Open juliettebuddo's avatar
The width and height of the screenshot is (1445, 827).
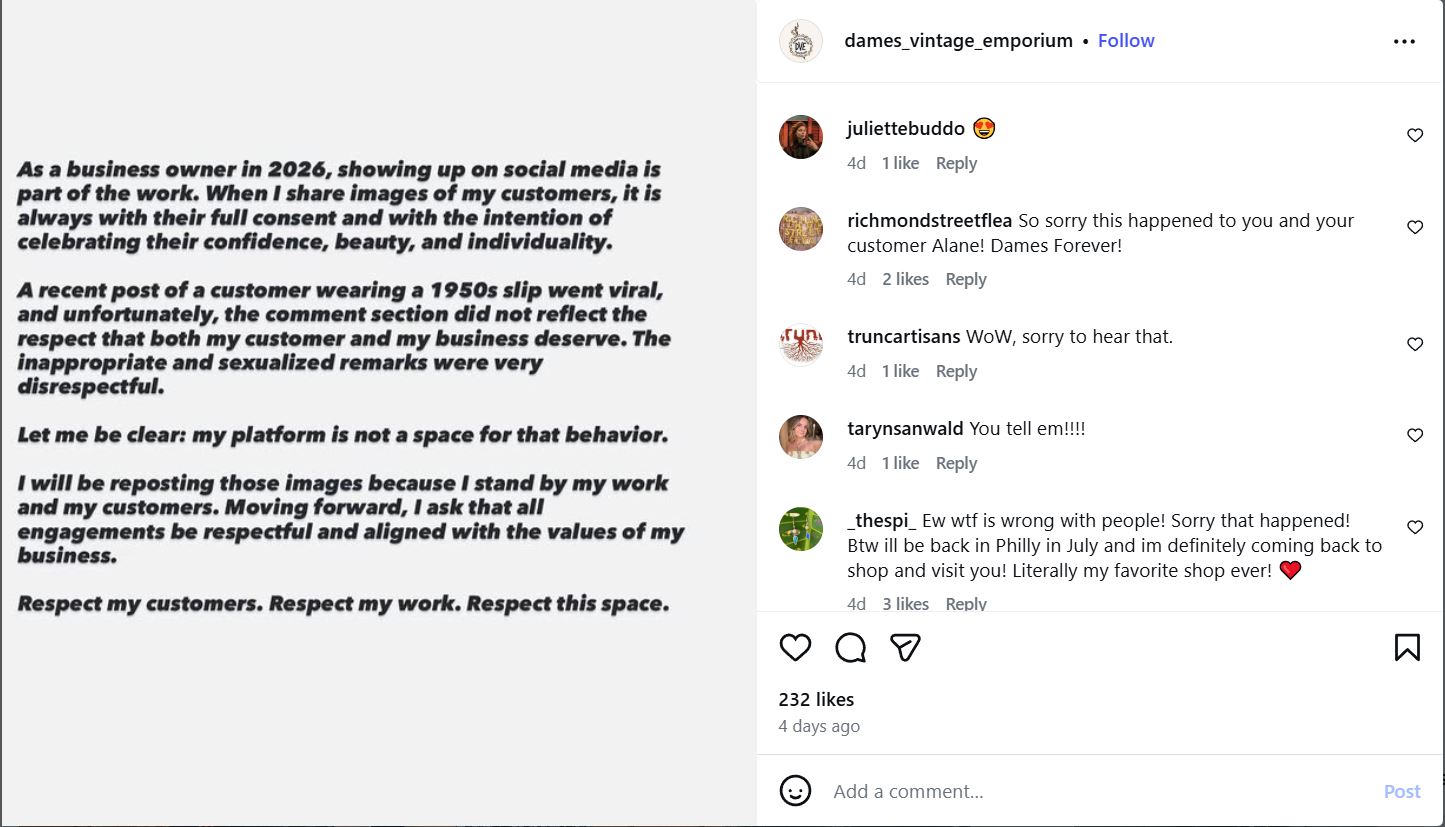pos(800,137)
